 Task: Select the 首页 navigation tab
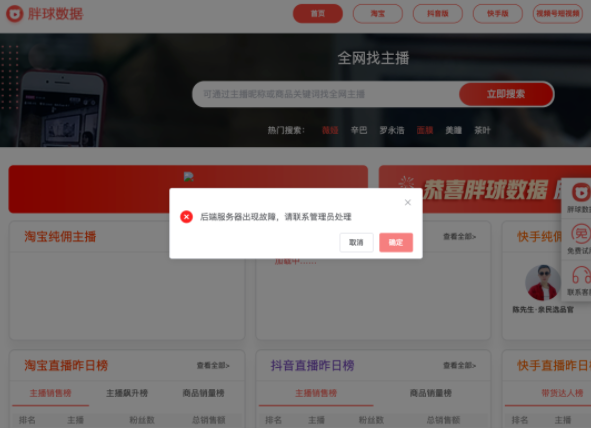[x=318, y=14]
